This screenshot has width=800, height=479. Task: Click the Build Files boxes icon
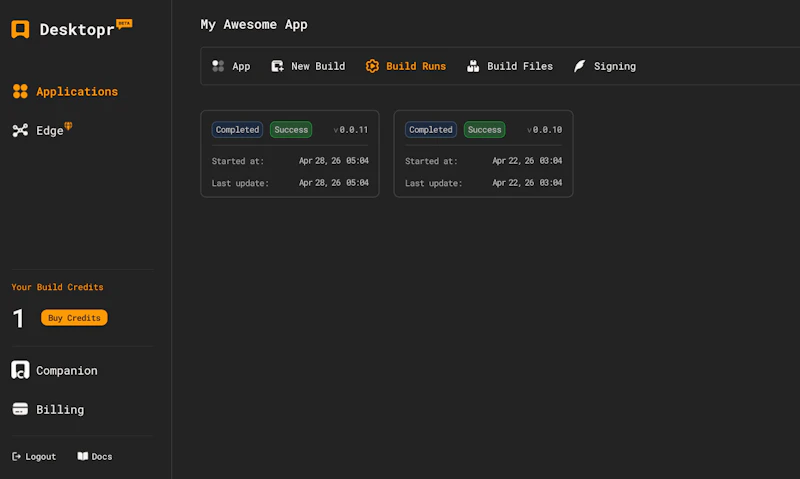[473, 66]
